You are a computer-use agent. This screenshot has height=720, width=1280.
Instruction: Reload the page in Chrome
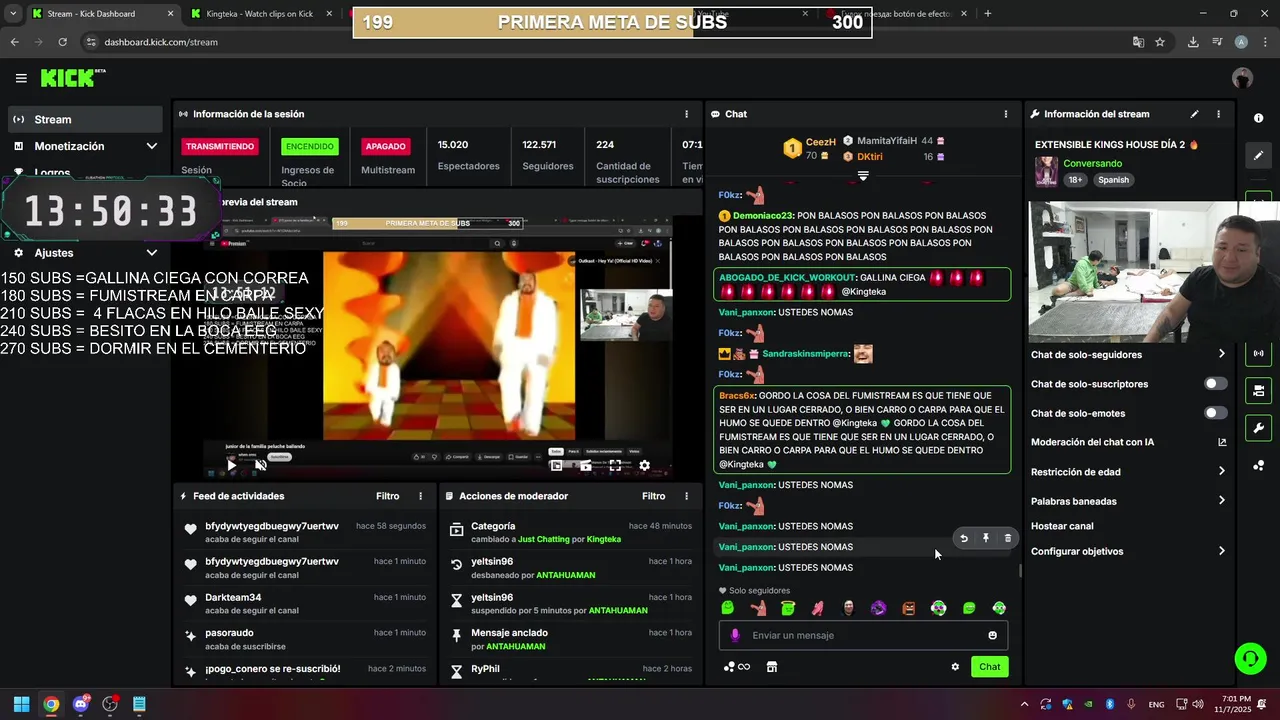[x=62, y=42]
